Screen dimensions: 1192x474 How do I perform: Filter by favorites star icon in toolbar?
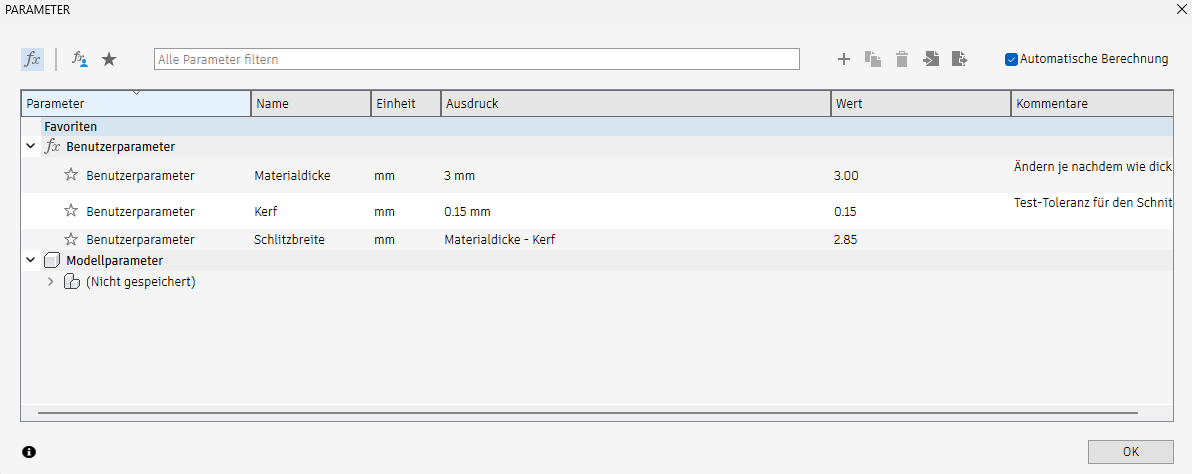[x=109, y=59]
